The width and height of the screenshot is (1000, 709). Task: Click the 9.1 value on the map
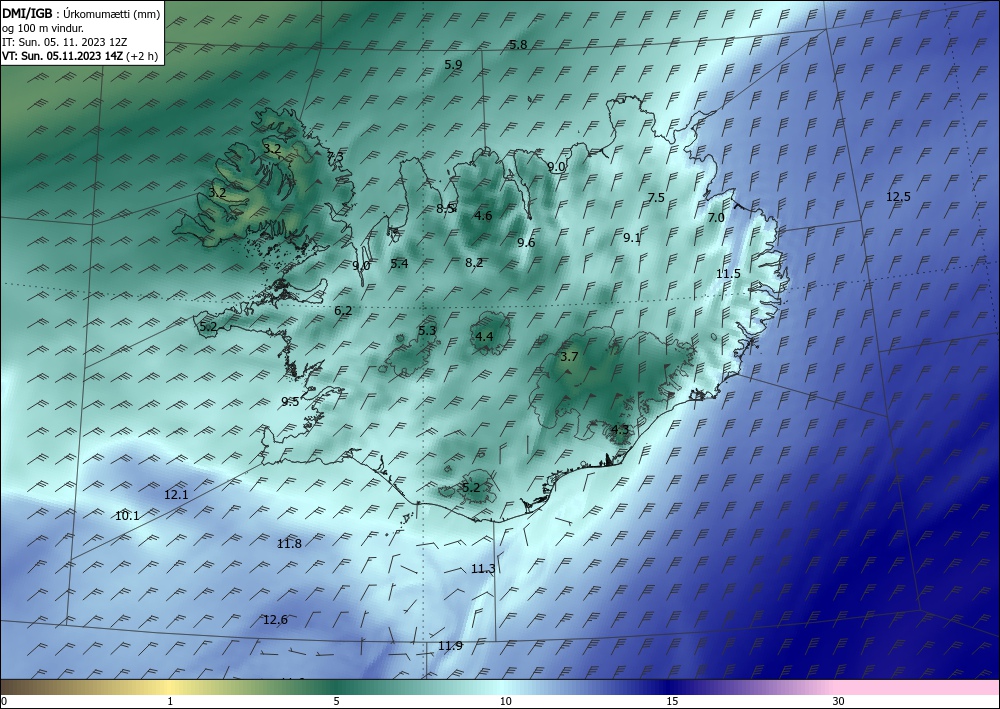632,238
